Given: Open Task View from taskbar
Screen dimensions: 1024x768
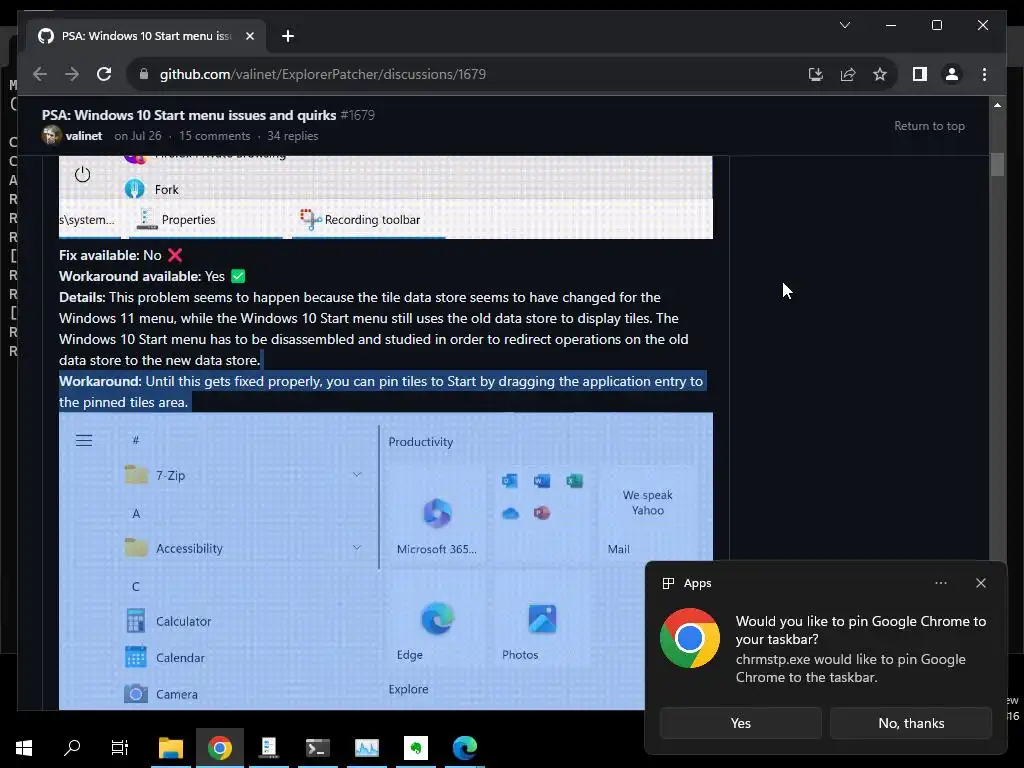Looking at the screenshot, I should coord(120,747).
